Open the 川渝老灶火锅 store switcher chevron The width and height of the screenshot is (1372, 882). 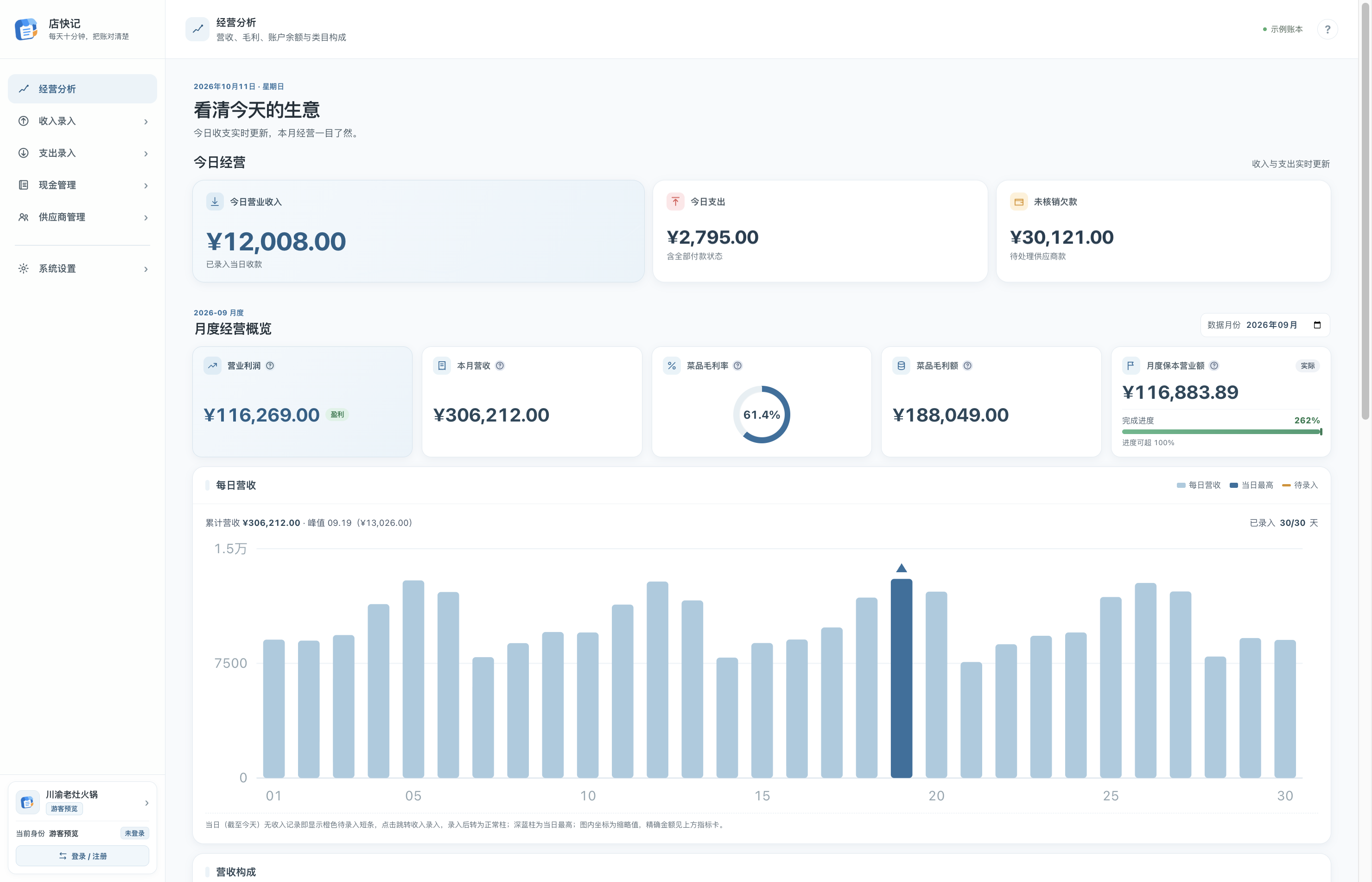click(x=146, y=803)
